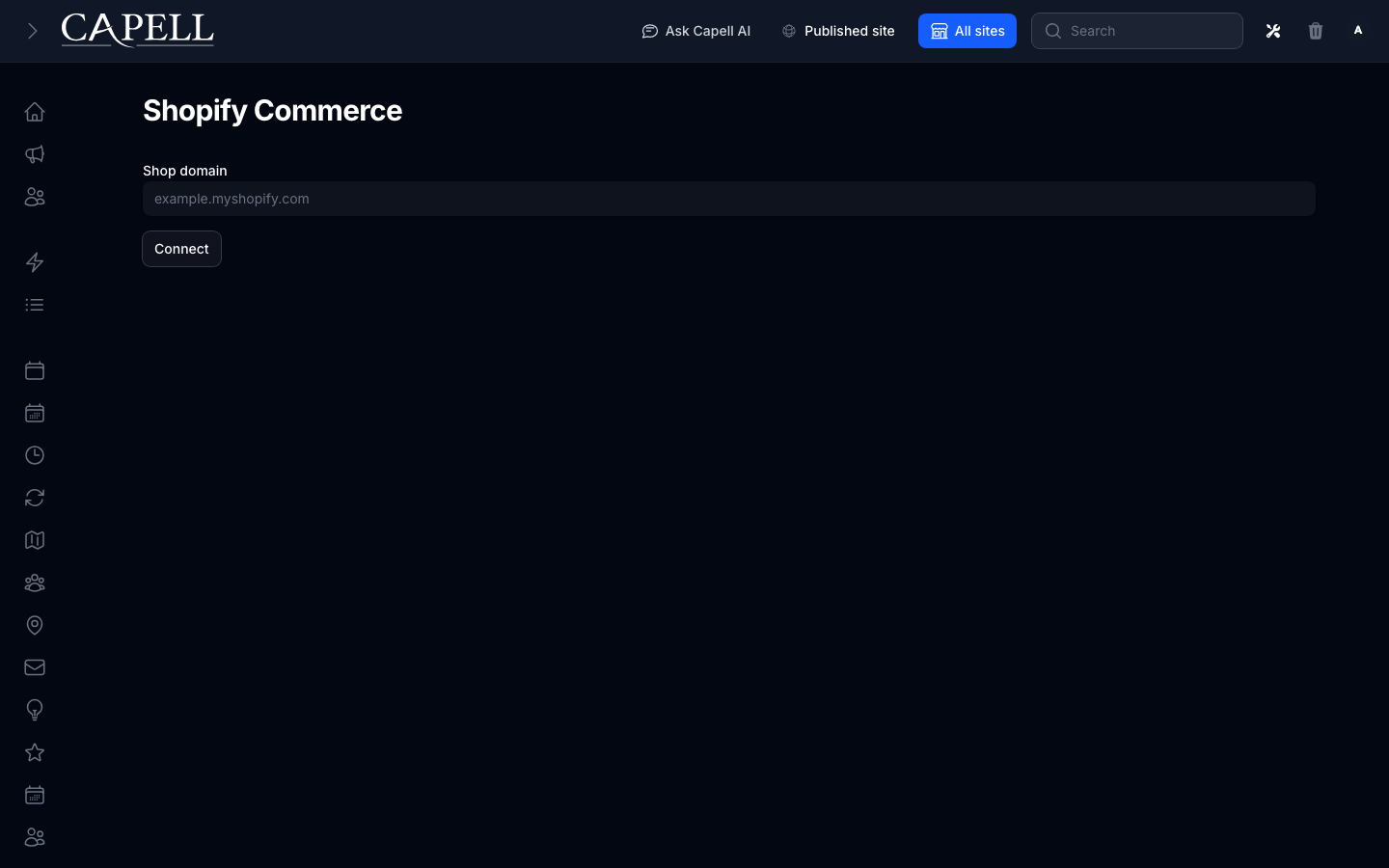Open the circular refresh arrows icon
1389x868 pixels.
tap(35, 498)
